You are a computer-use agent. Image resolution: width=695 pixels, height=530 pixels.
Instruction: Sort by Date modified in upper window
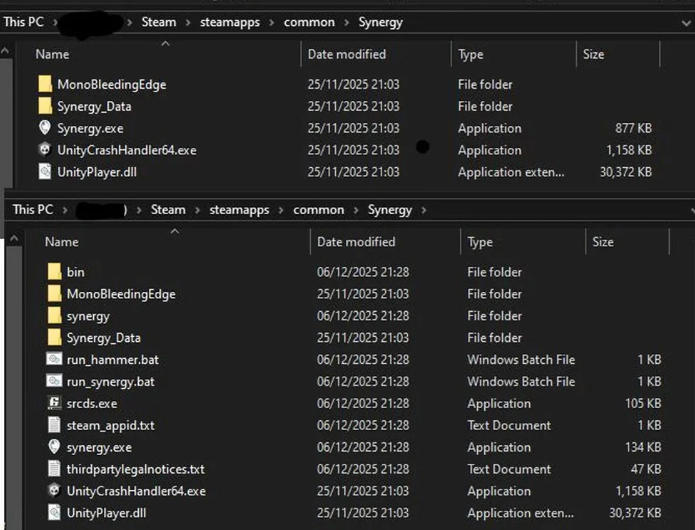pyautogui.click(x=346, y=54)
